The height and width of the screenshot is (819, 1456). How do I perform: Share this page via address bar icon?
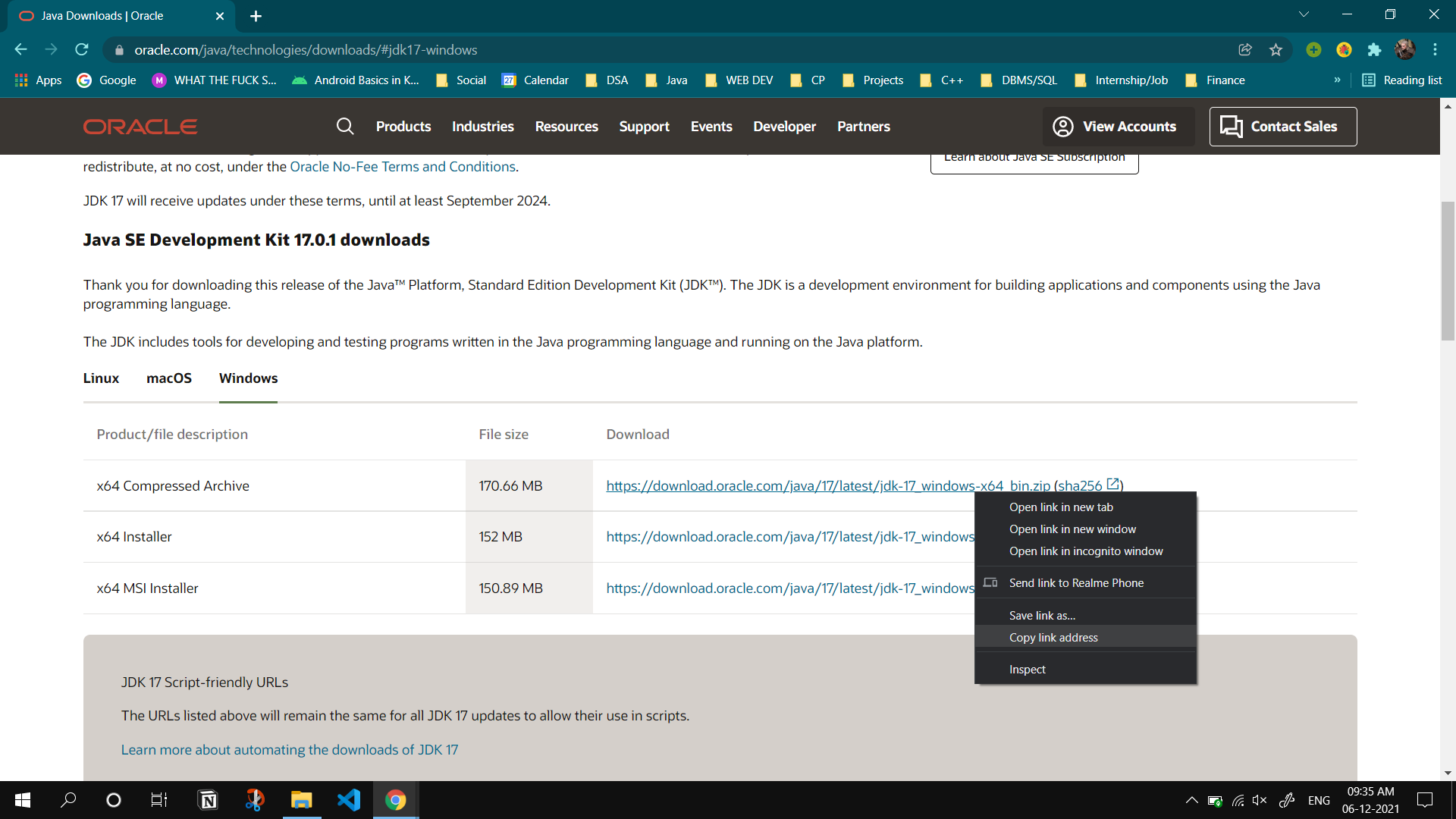tap(1245, 49)
